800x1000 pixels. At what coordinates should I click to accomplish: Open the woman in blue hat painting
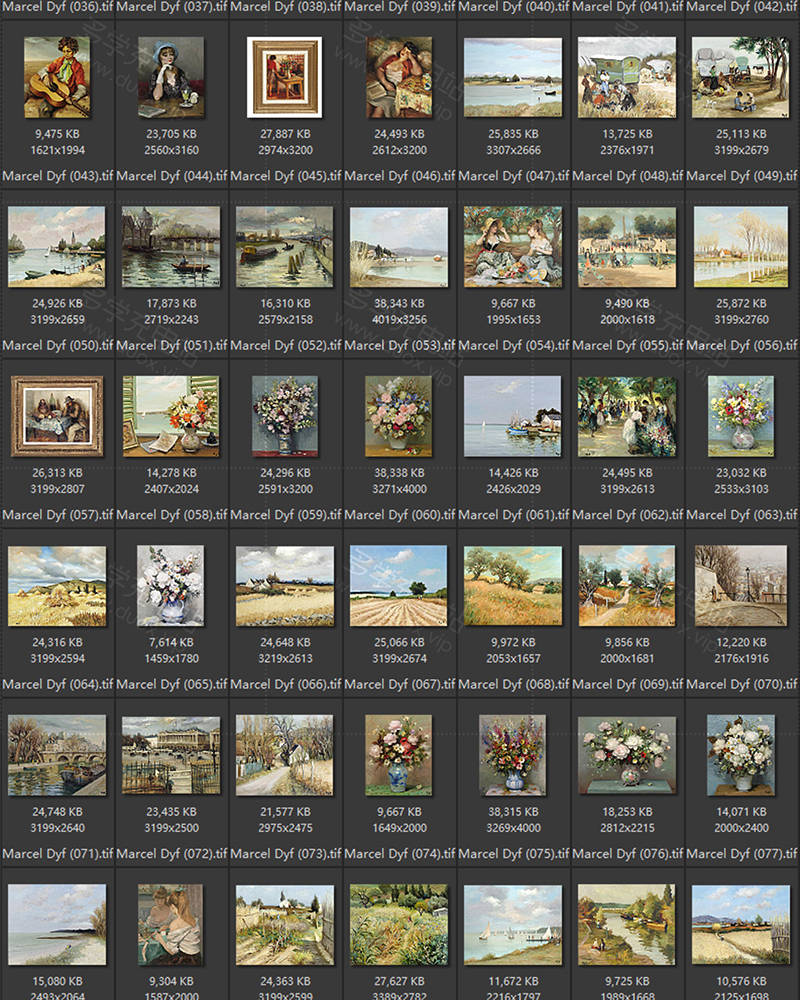point(170,77)
